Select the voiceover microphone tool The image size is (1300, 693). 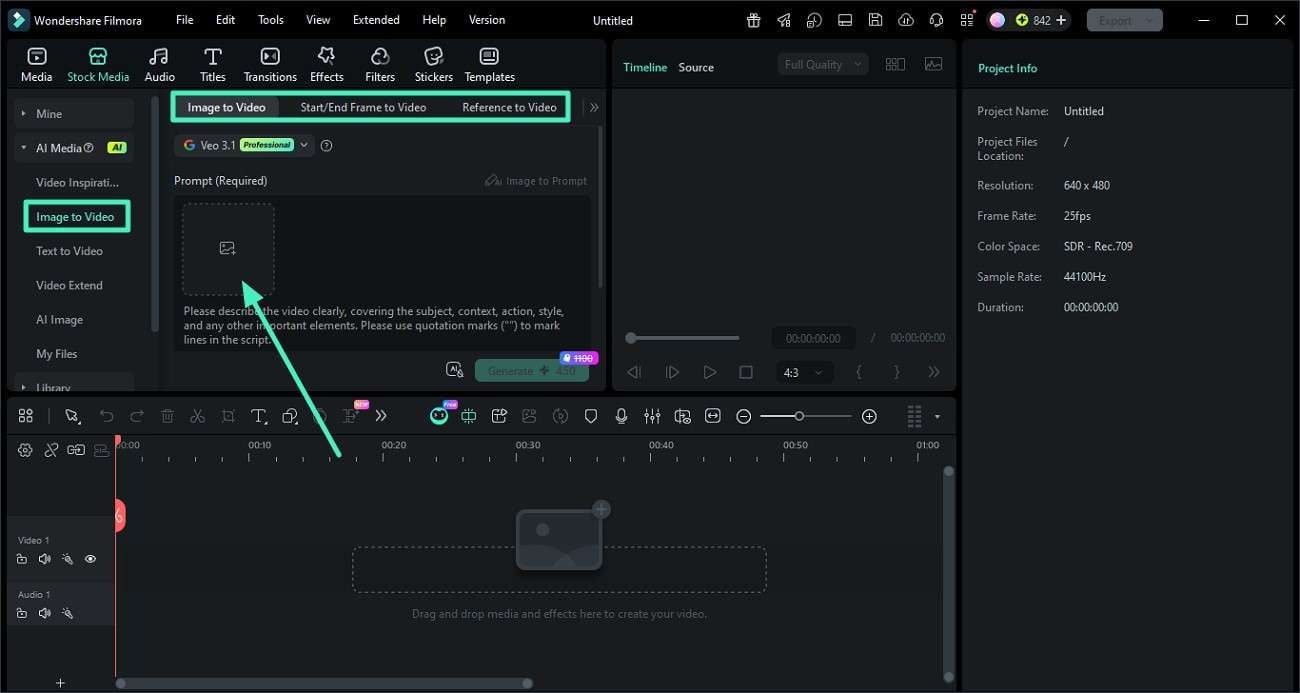click(x=621, y=415)
